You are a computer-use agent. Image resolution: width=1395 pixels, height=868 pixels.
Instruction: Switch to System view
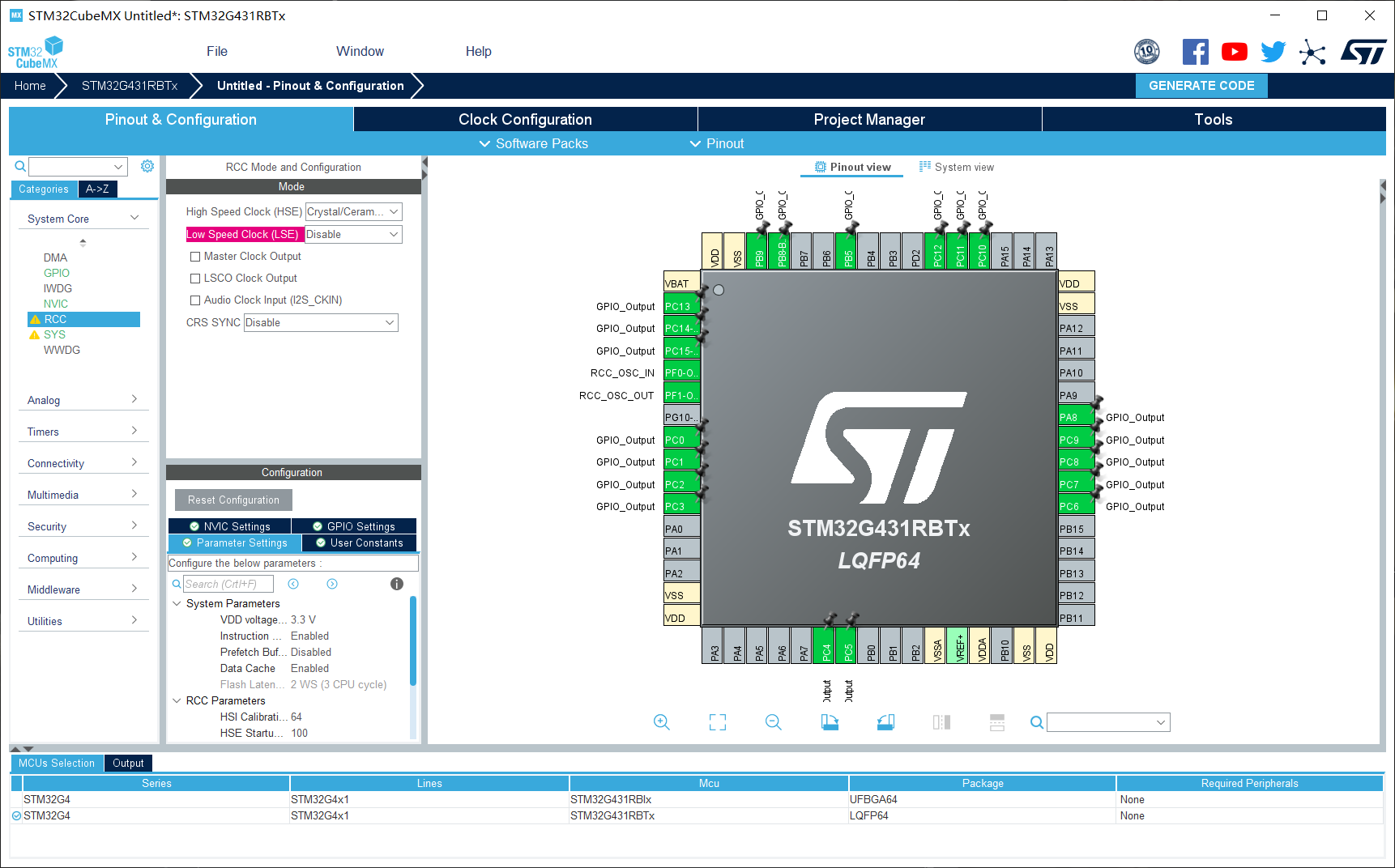coord(957,167)
